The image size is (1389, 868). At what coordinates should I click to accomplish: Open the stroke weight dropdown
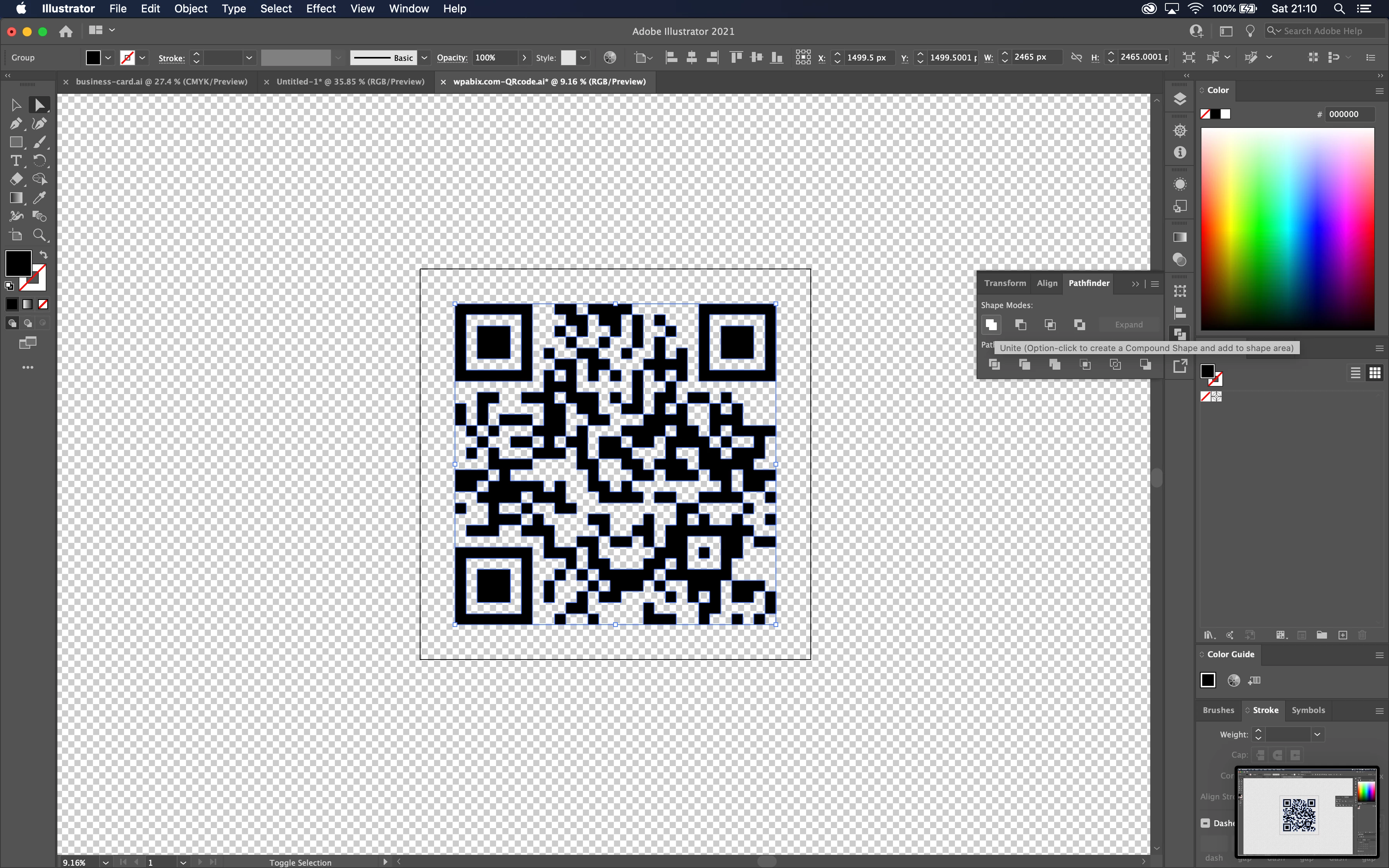click(1317, 734)
